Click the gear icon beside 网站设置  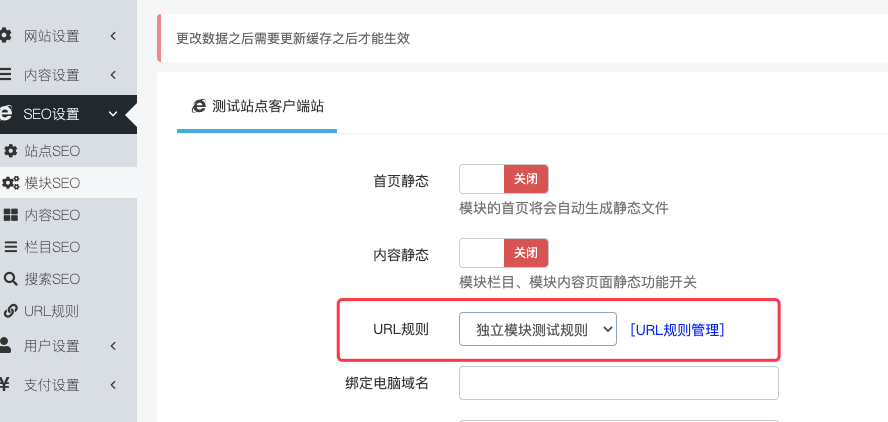tap(5, 36)
